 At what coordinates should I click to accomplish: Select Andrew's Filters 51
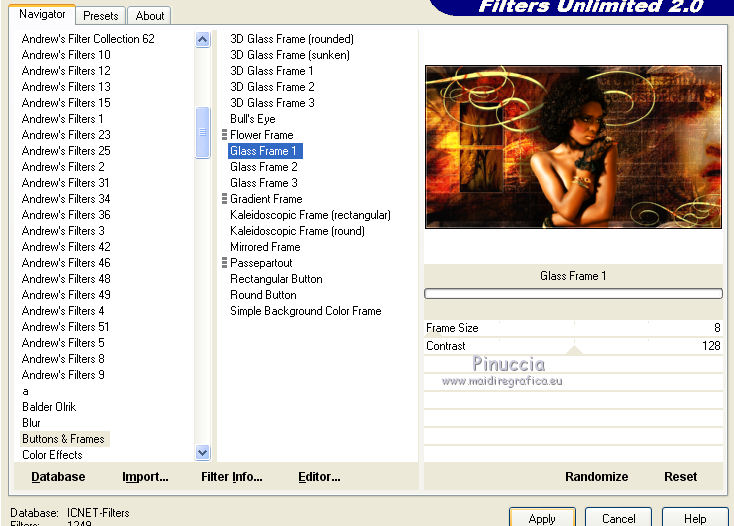pos(66,327)
